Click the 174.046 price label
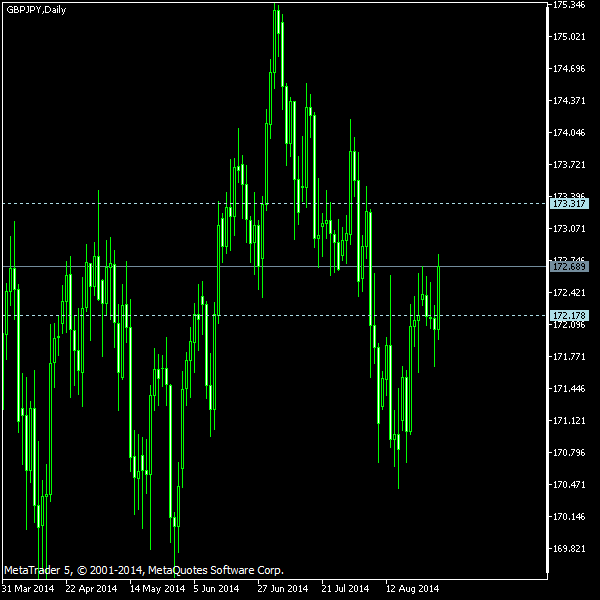The width and height of the screenshot is (600, 600). tap(569, 133)
